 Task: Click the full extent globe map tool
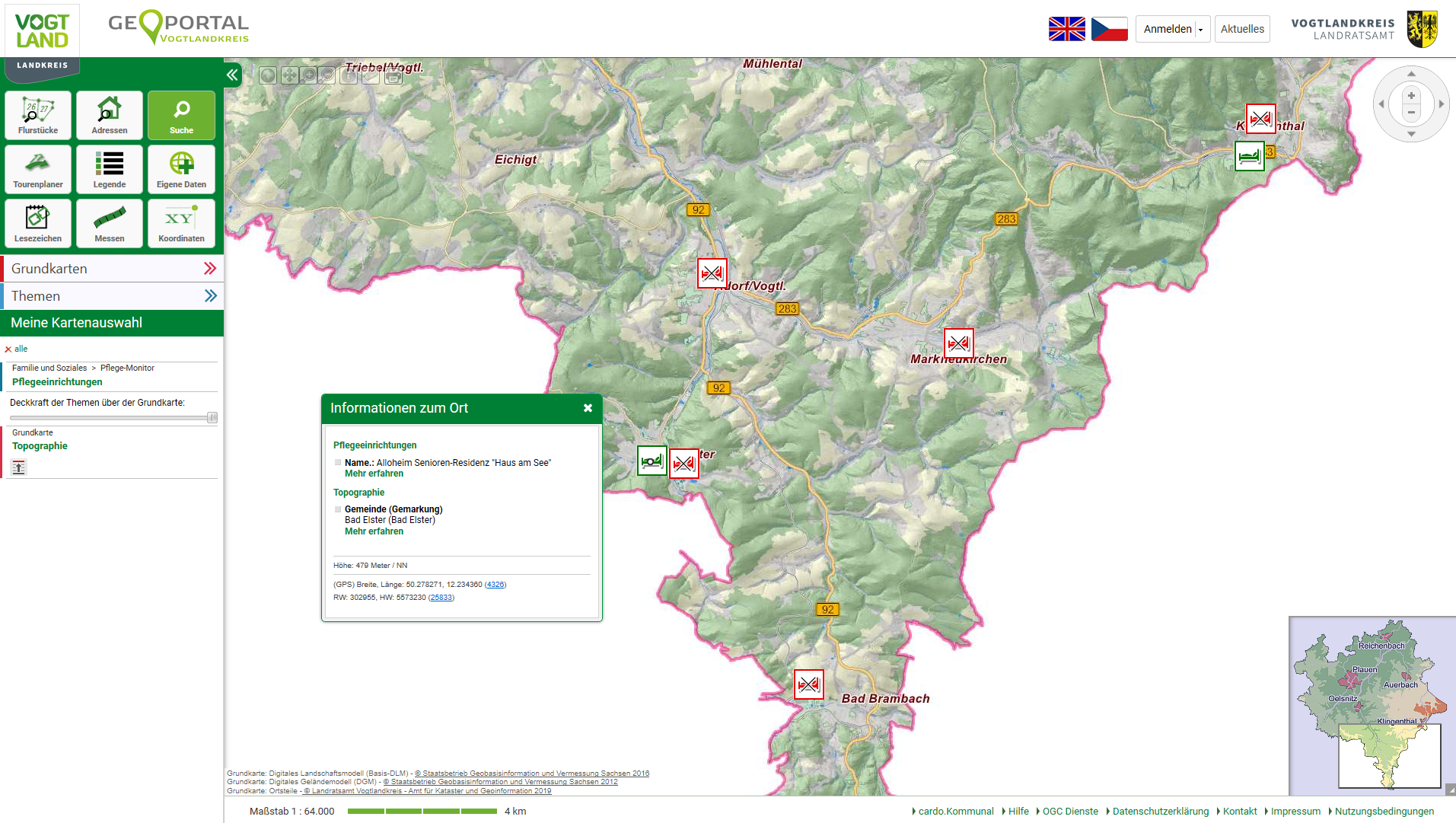[x=268, y=75]
